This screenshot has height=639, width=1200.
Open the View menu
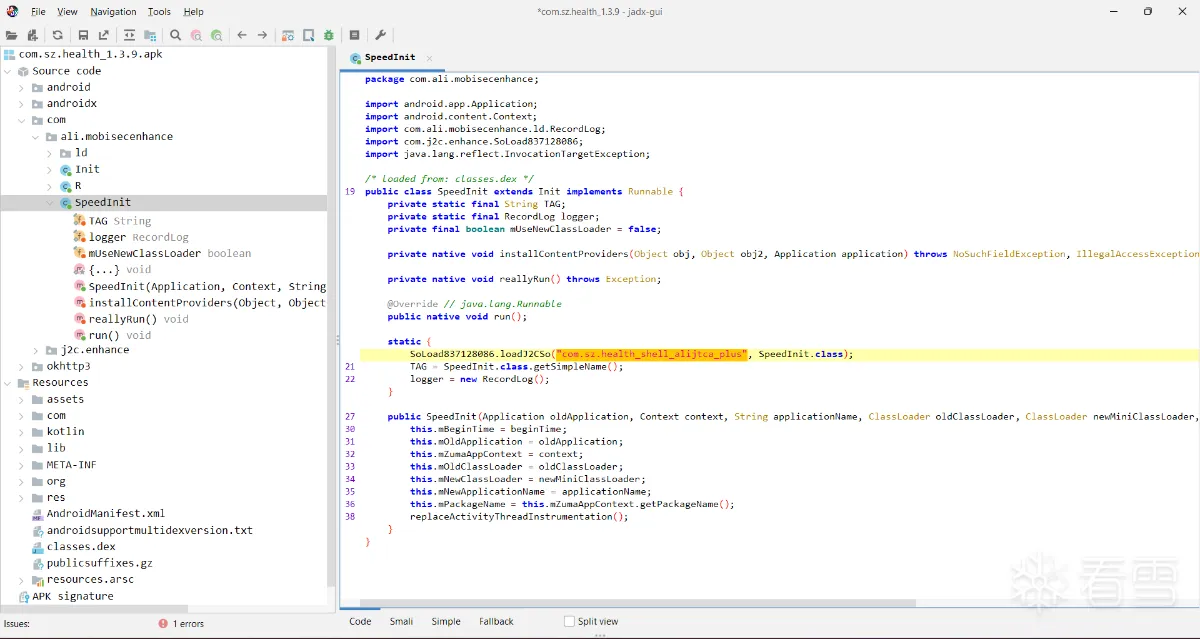pyautogui.click(x=67, y=12)
